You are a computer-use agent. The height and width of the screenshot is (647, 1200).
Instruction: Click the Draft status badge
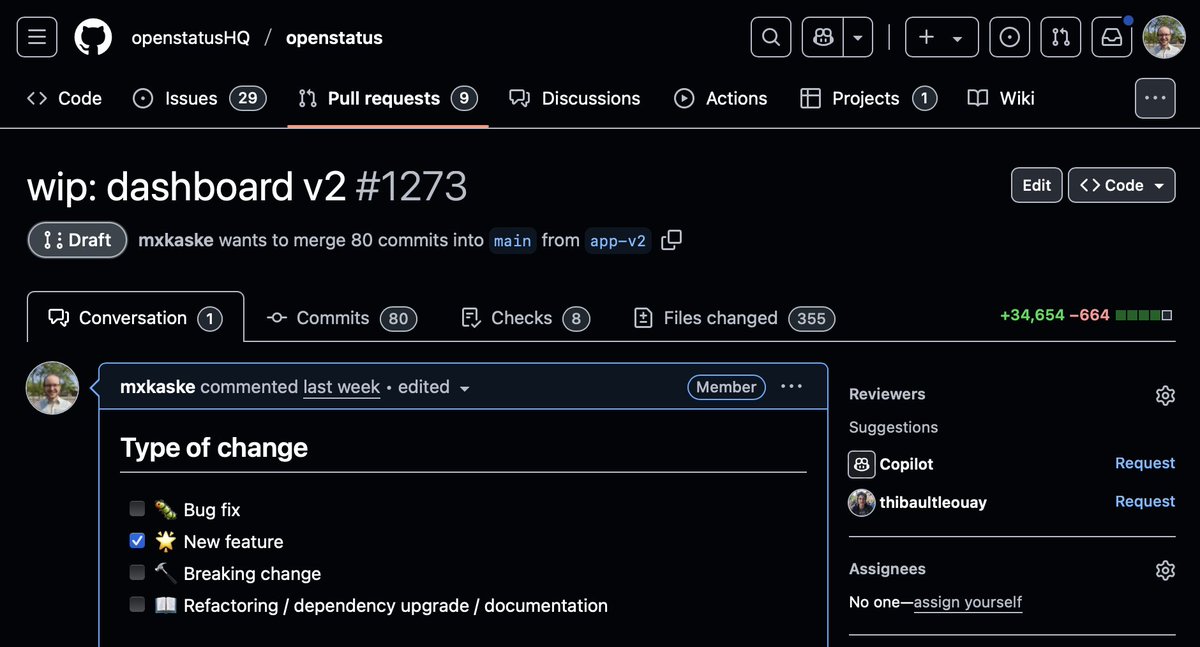click(x=77, y=240)
